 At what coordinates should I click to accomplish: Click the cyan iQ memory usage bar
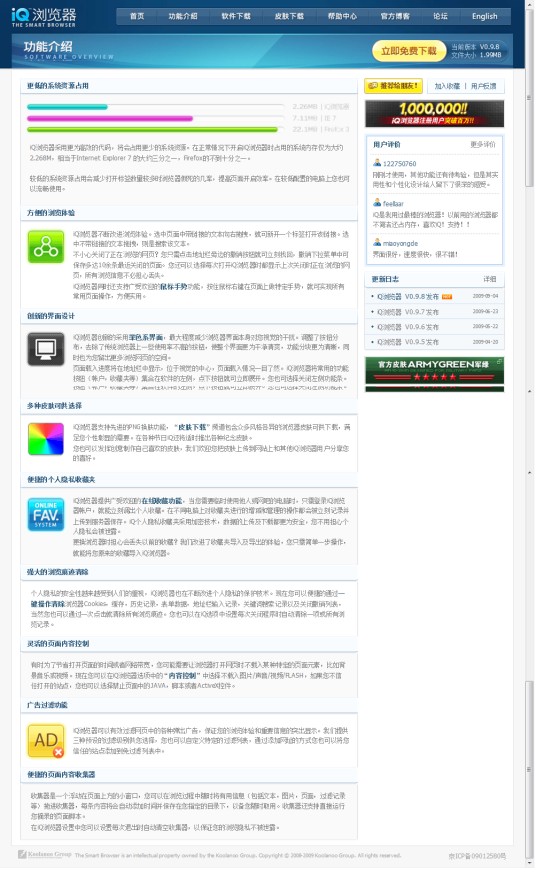click(x=67, y=107)
